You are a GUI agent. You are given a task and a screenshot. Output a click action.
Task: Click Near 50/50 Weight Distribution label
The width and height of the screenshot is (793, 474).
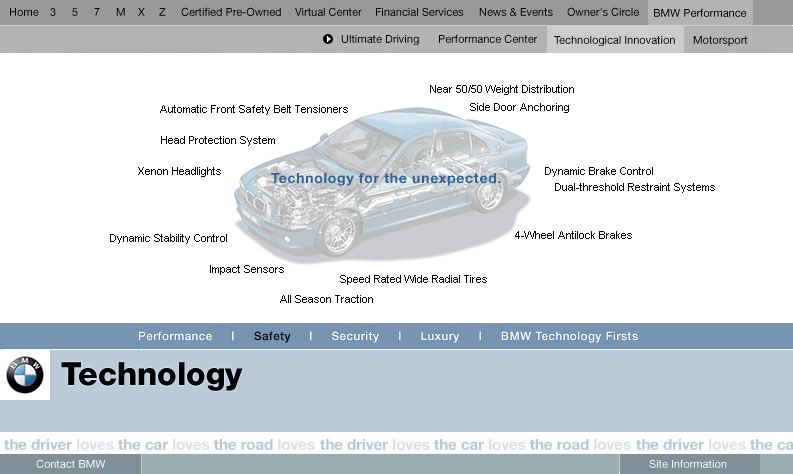click(502, 90)
